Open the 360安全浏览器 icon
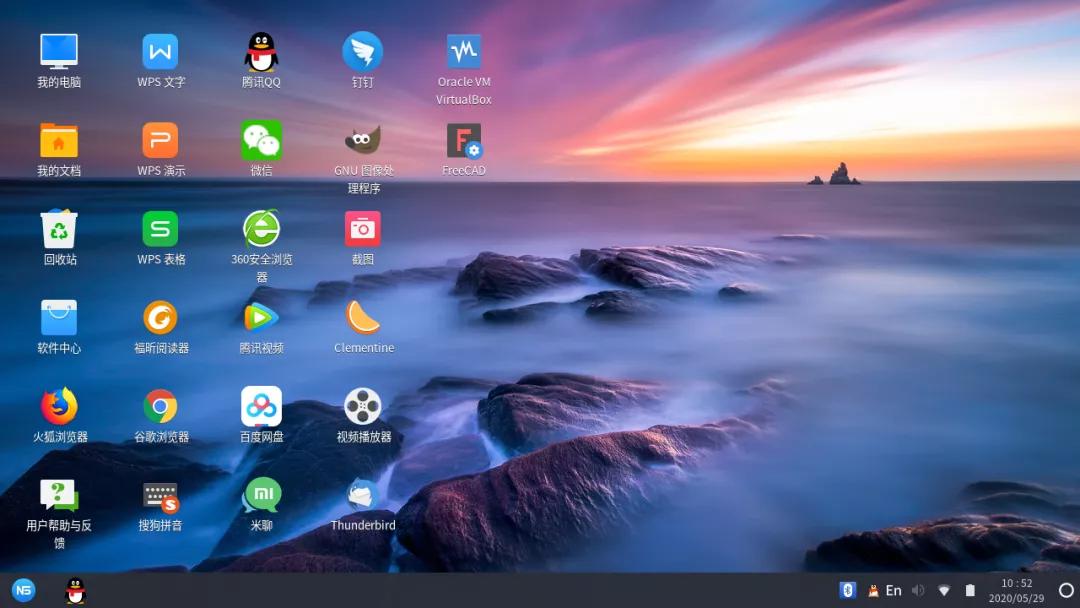This screenshot has width=1080, height=608. tap(261, 229)
